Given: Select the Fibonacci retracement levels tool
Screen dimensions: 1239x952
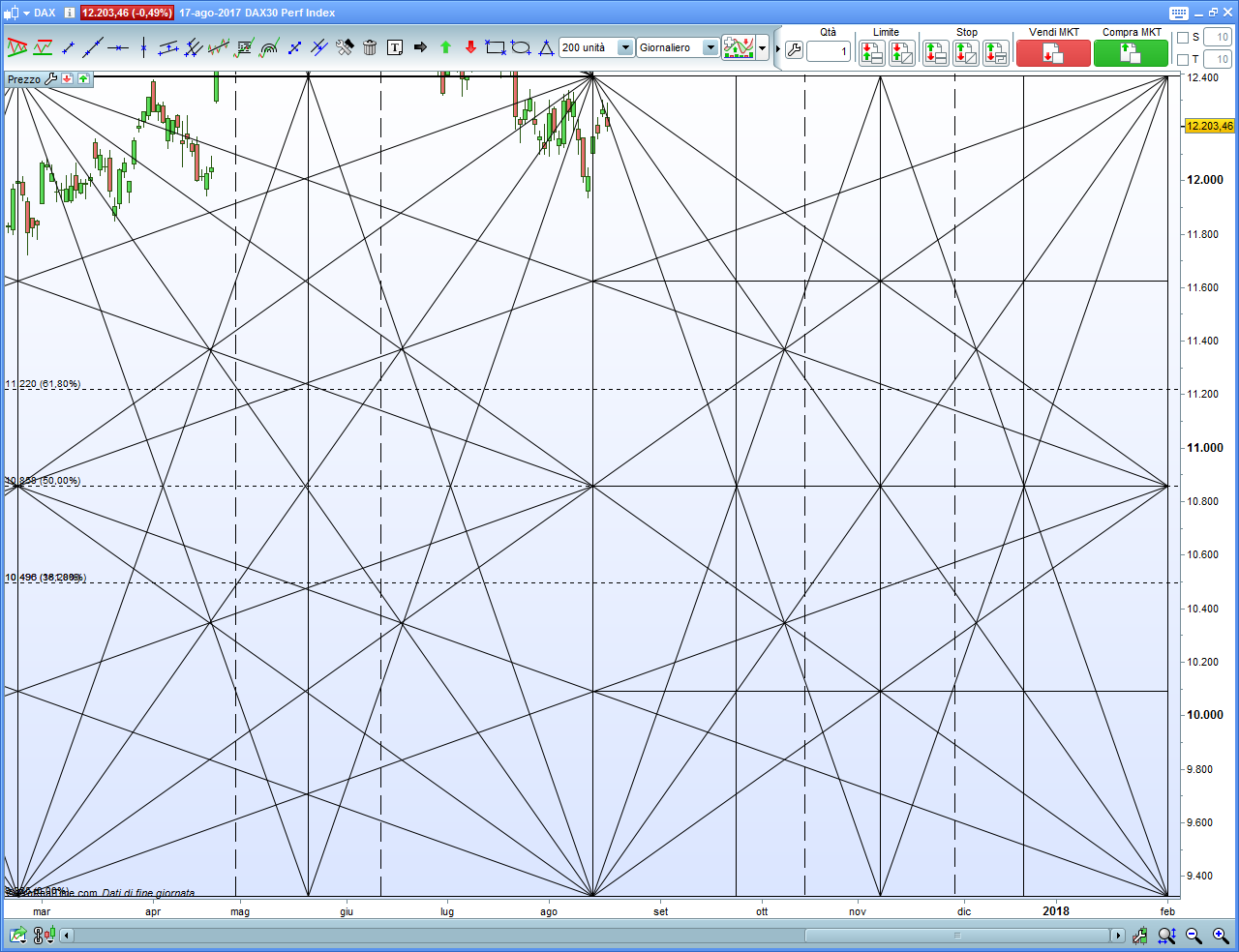Looking at the screenshot, I should [244, 47].
